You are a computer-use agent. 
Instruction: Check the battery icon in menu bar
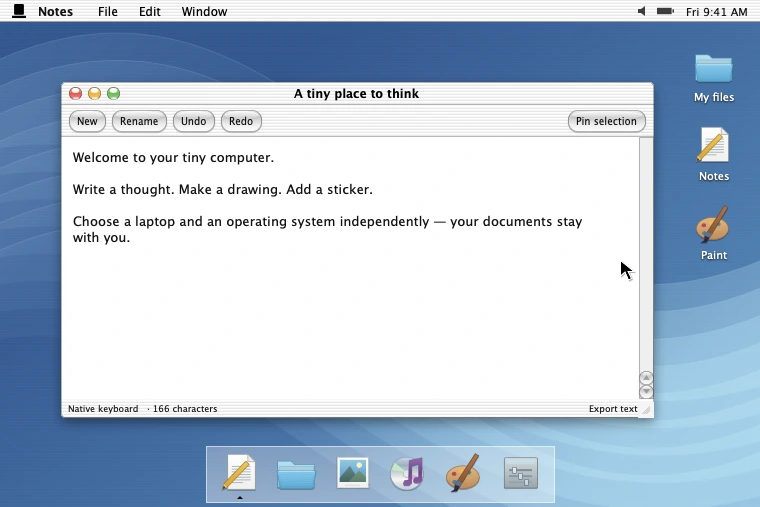click(x=665, y=11)
